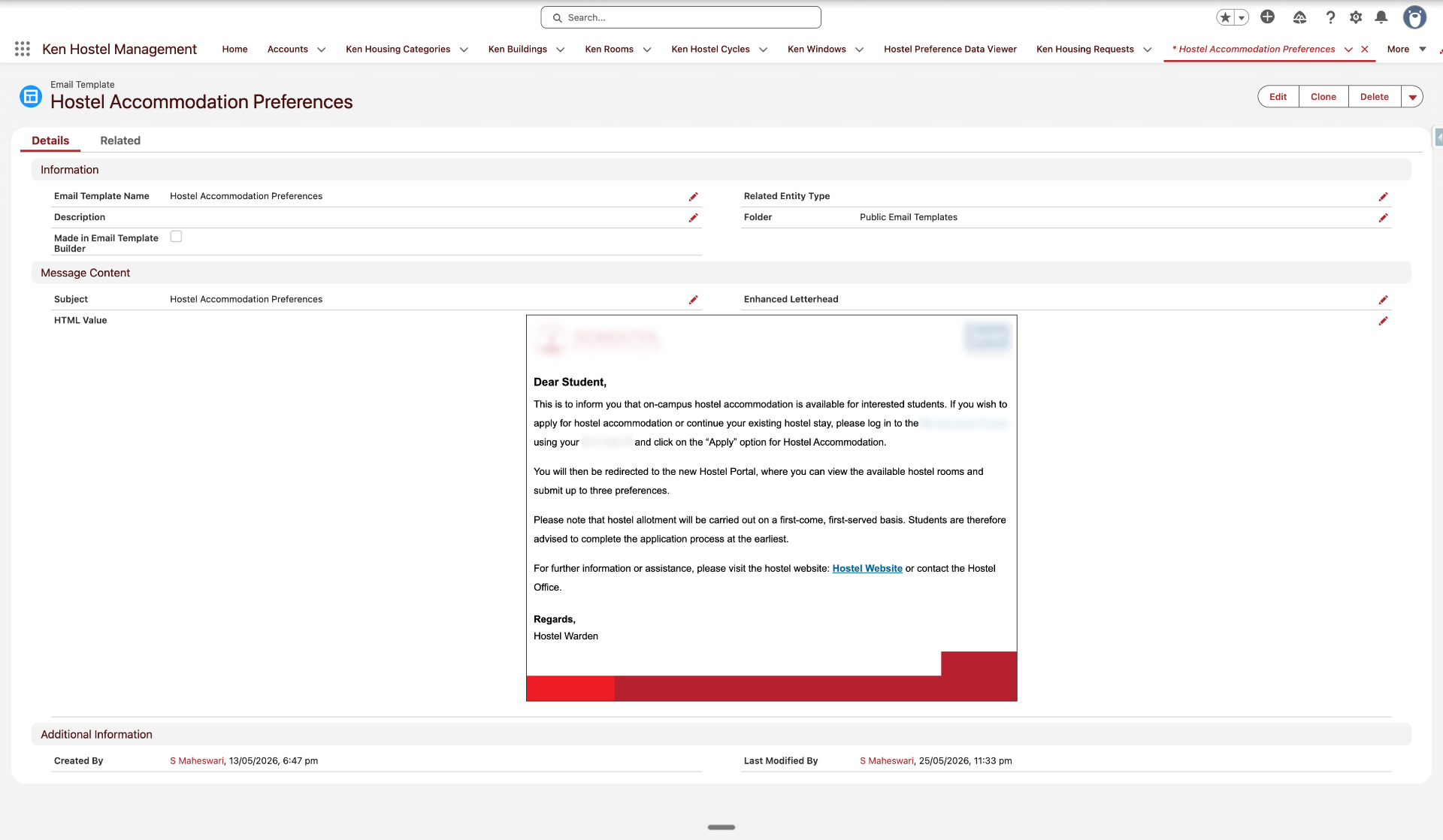Expand the Ken Housing Requests dropdown

point(1147,50)
